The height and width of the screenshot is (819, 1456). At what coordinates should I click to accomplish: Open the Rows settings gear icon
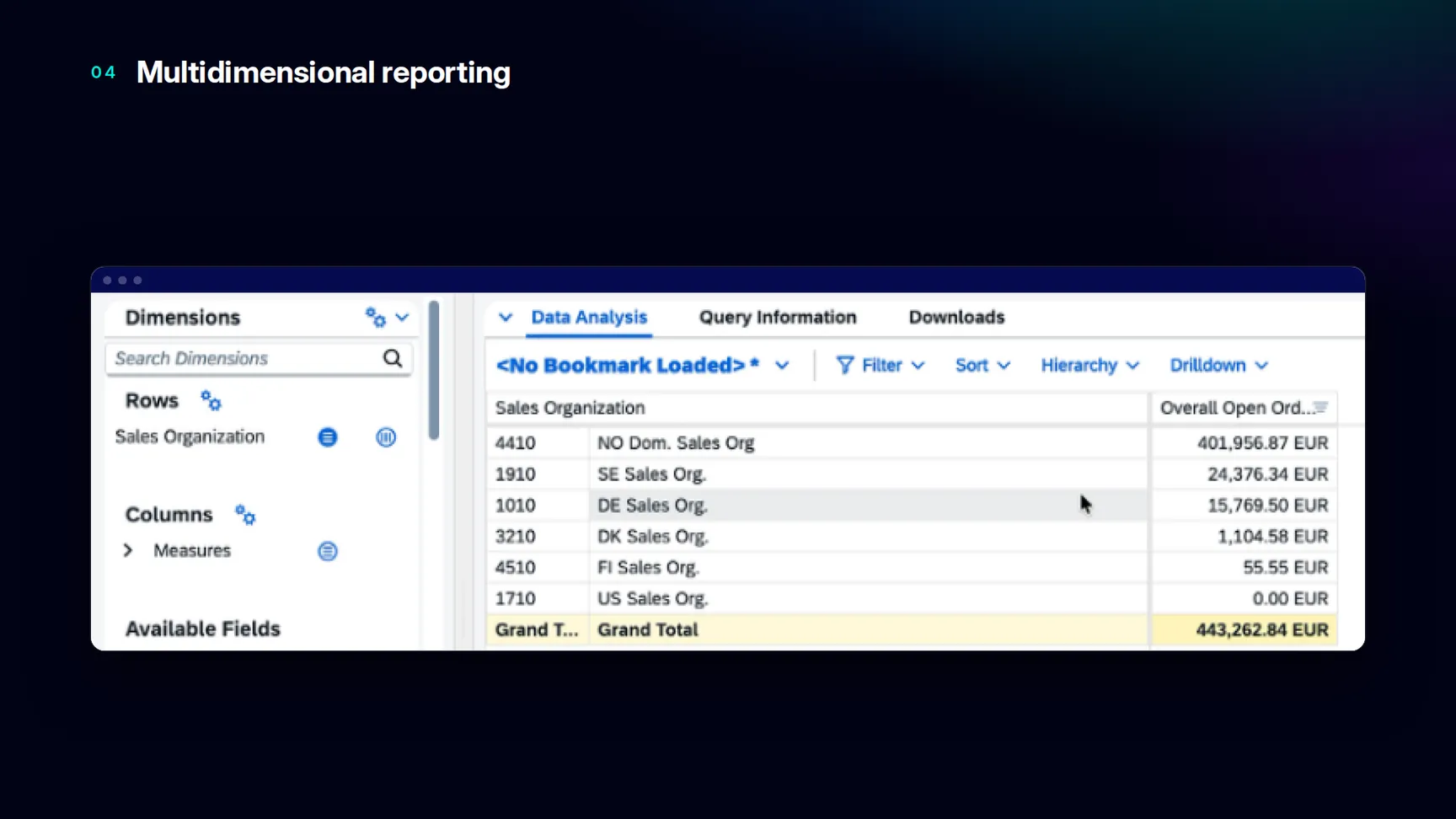click(211, 401)
